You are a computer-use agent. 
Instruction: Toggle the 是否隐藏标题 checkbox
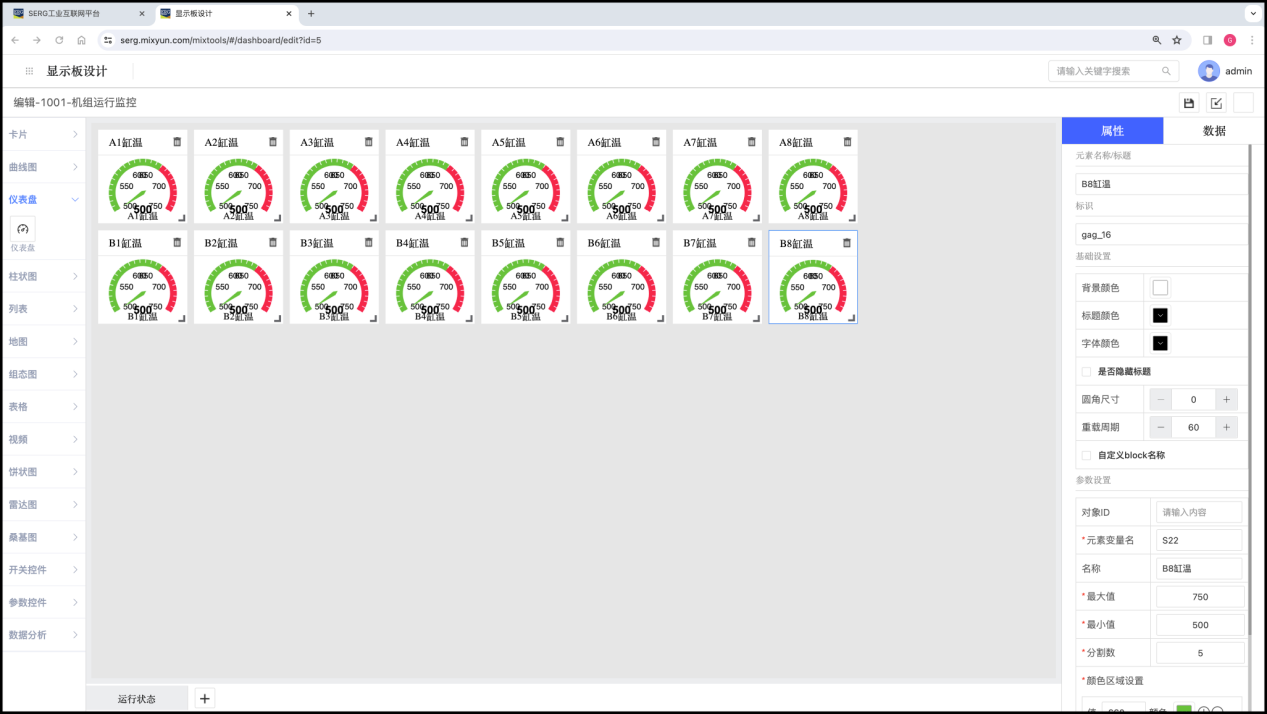[x=1087, y=371]
